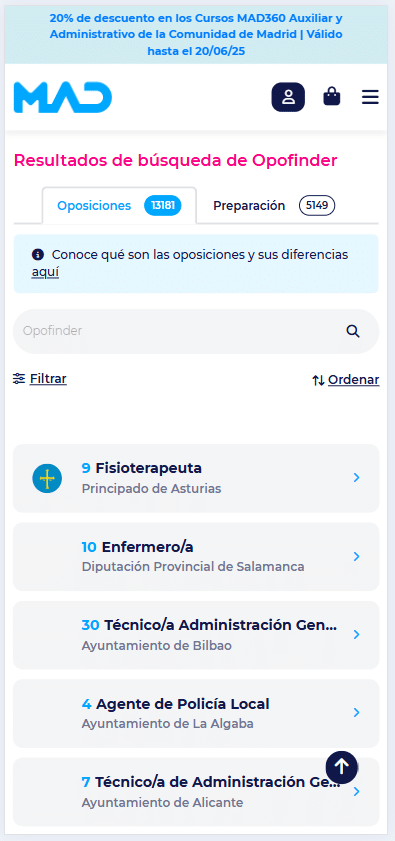Expand the Agente de Policía Local chevron
Image resolution: width=395 pixels, height=841 pixels.
tap(357, 712)
